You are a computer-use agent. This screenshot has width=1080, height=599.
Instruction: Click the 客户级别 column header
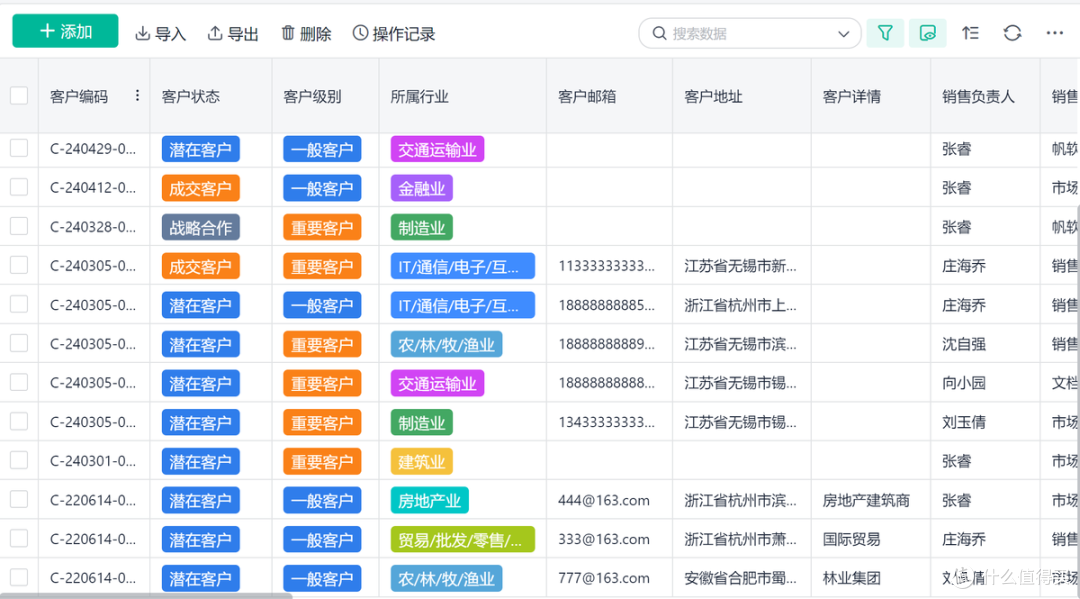[313, 96]
